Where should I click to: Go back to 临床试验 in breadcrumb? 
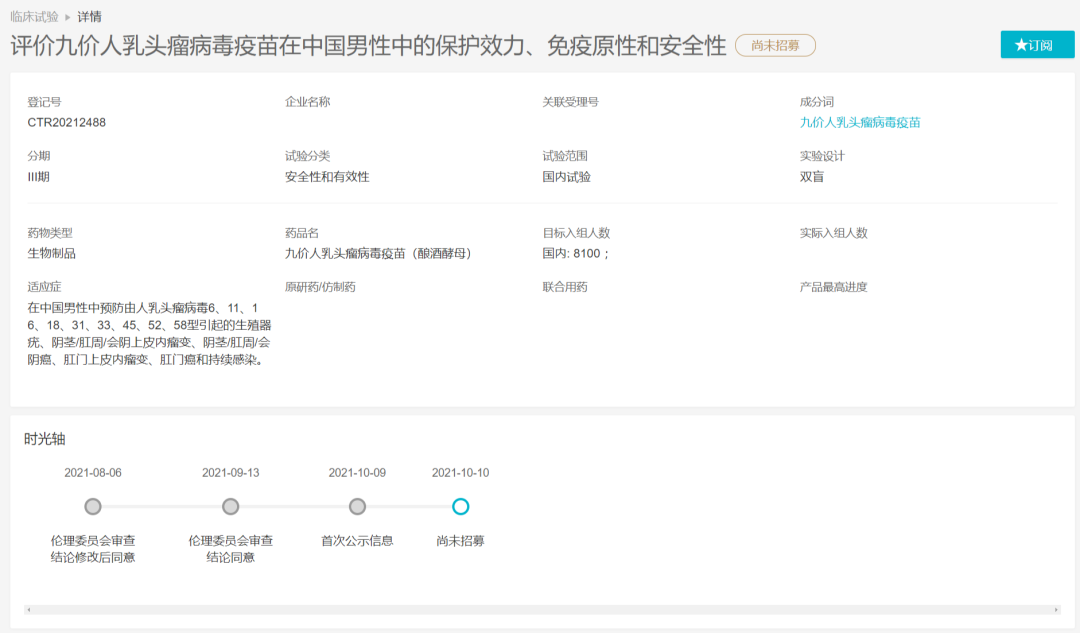(x=34, y=17)
